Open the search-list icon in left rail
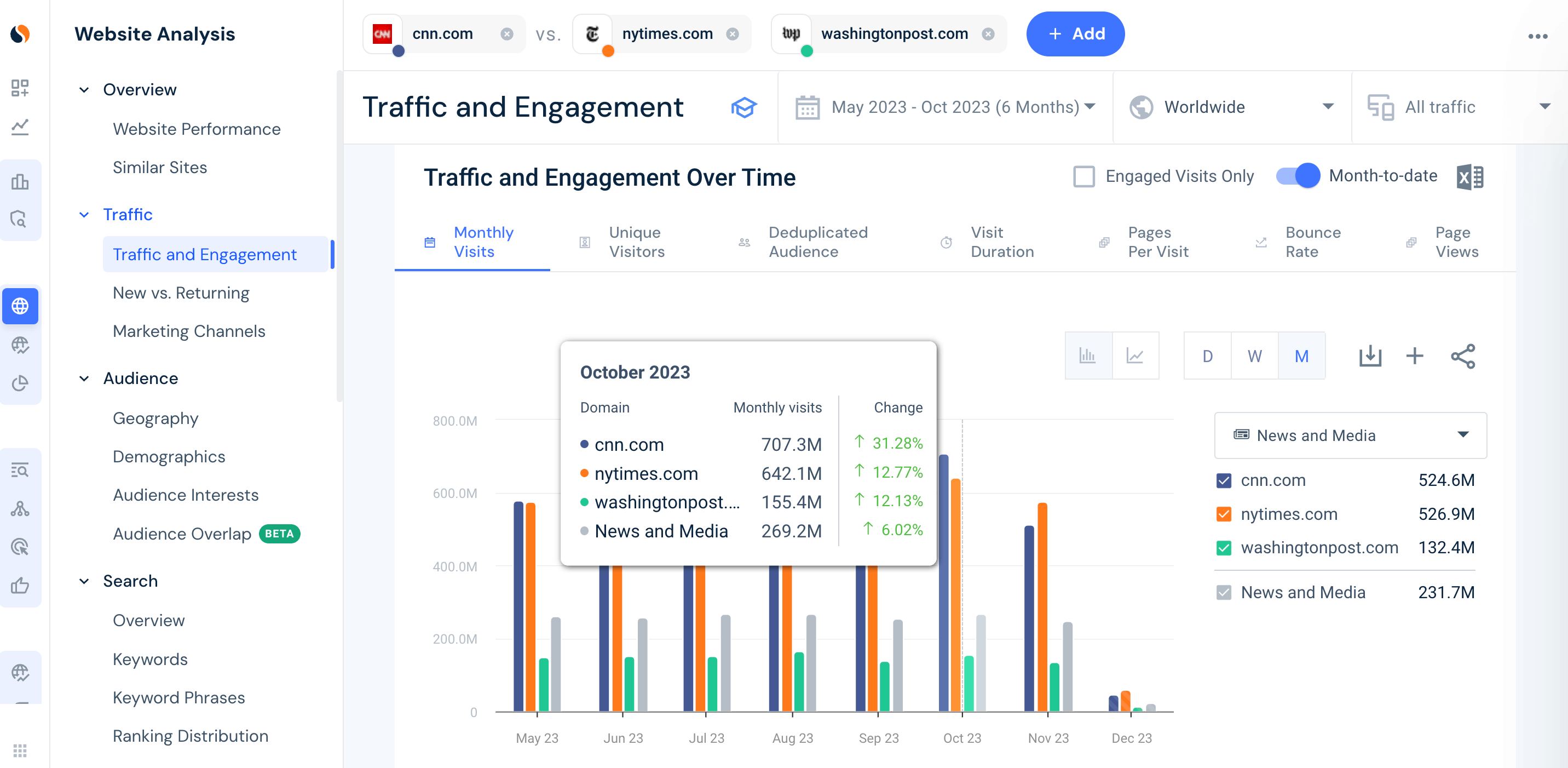 coord(20,469)
